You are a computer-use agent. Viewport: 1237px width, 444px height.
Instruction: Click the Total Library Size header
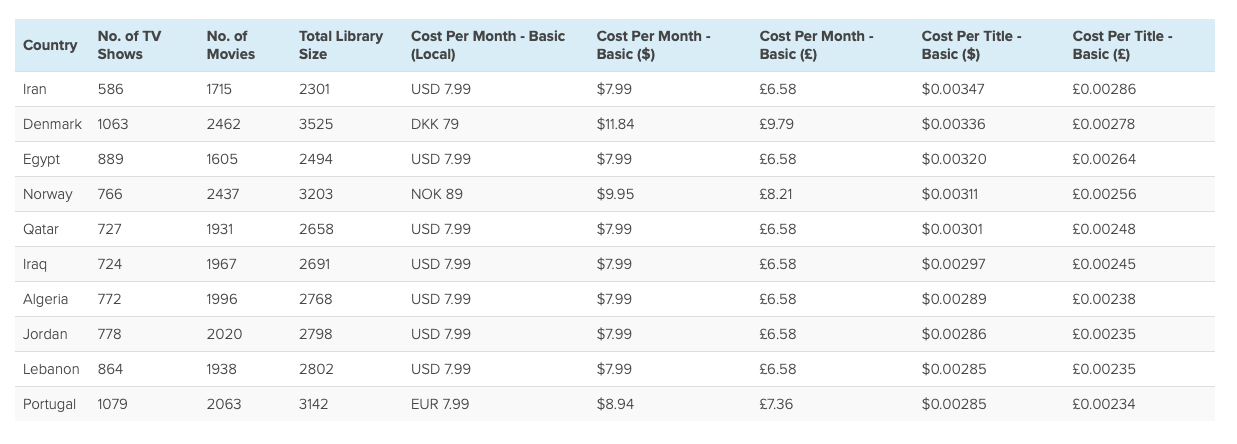(x=341, y=45)
